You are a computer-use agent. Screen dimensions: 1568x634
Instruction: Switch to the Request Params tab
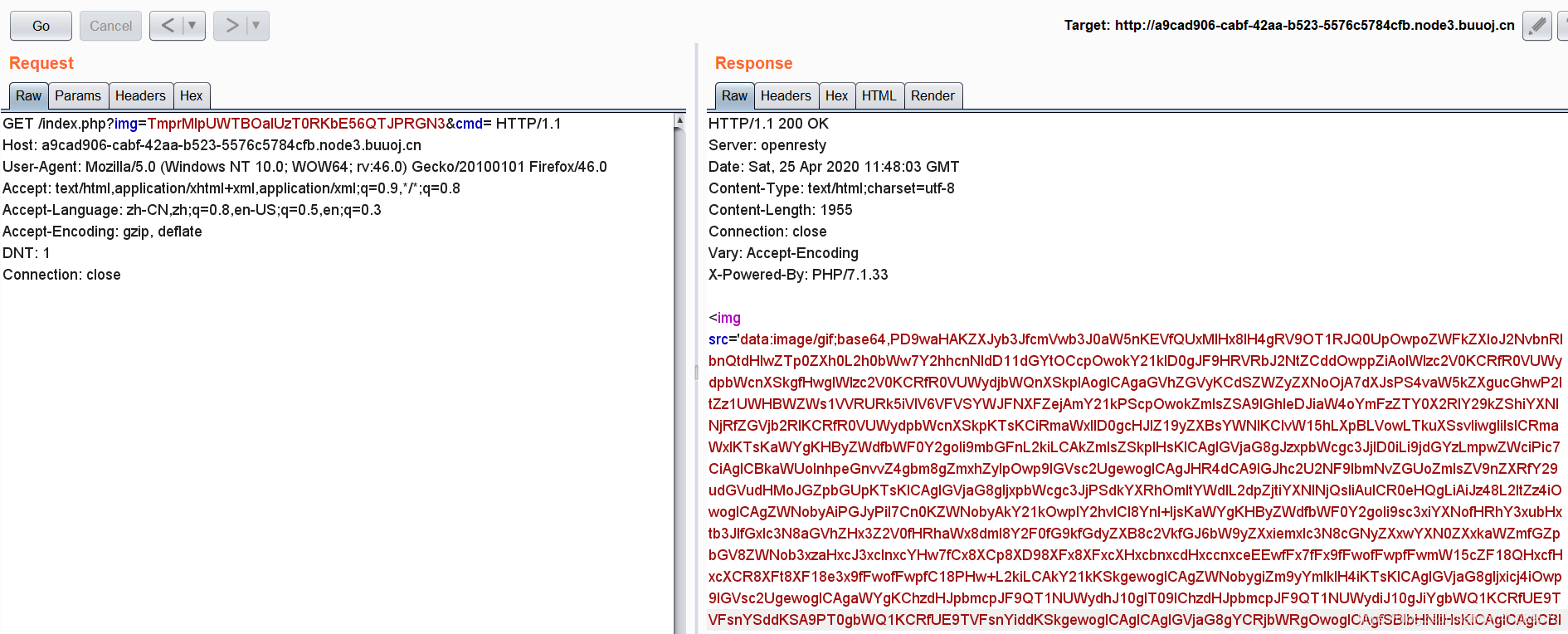[x=78, y=95]
